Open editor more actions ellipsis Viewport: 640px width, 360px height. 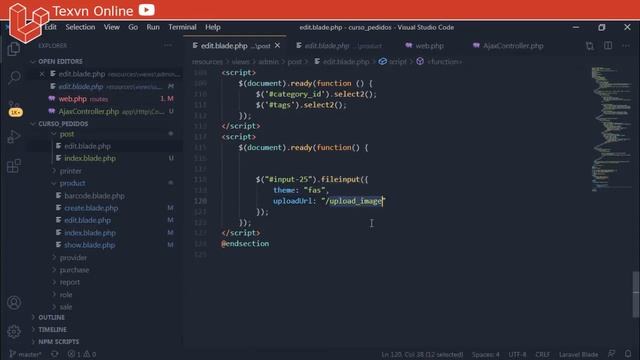click(x=626, y=46)
